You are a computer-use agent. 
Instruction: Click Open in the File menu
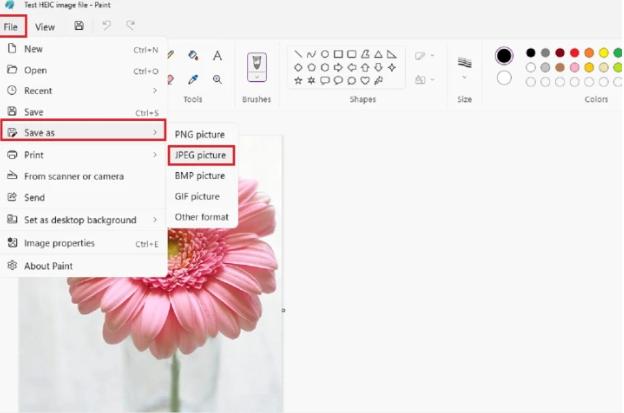[83, 70]
